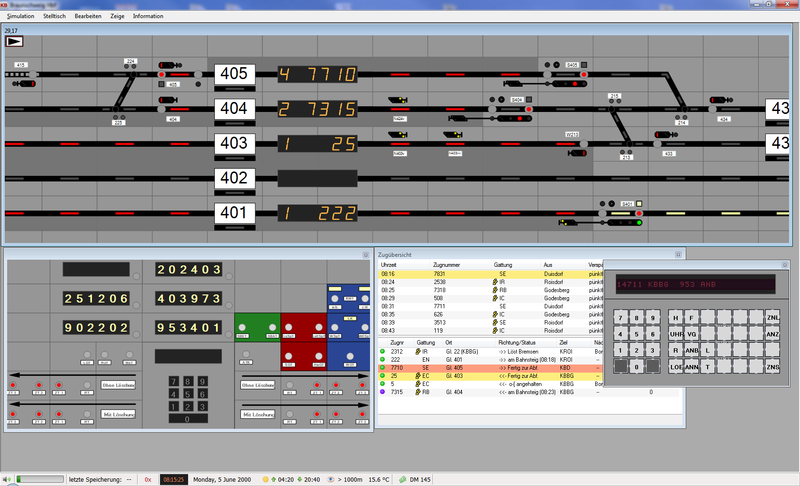Select train 7710 row in Zugübersicht list
Image resolution: width=800 pixels, height=486 pixels.
click(480, 367)
